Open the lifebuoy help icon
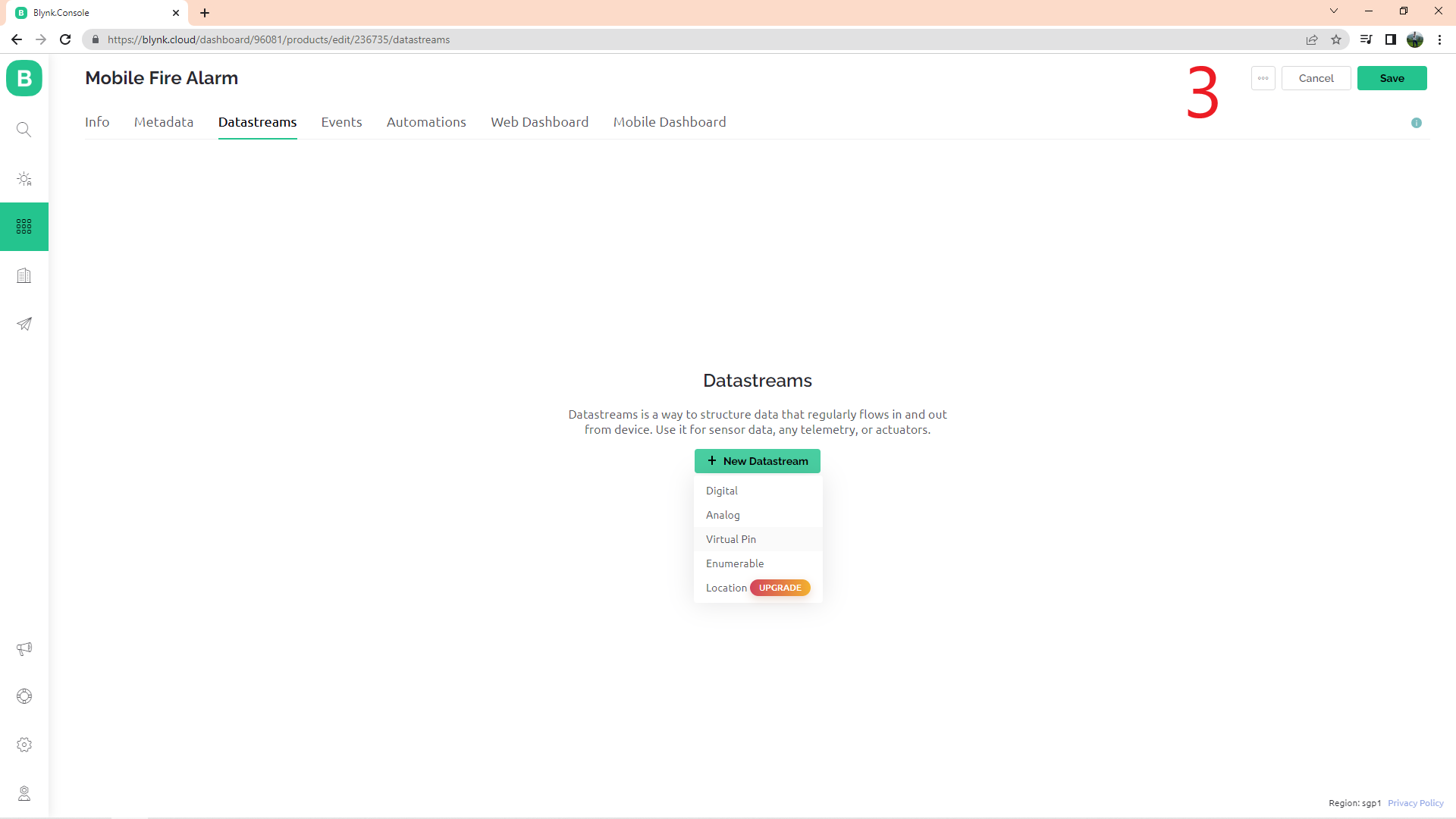This screenshot has height=819, width=1456. point(24,696)
